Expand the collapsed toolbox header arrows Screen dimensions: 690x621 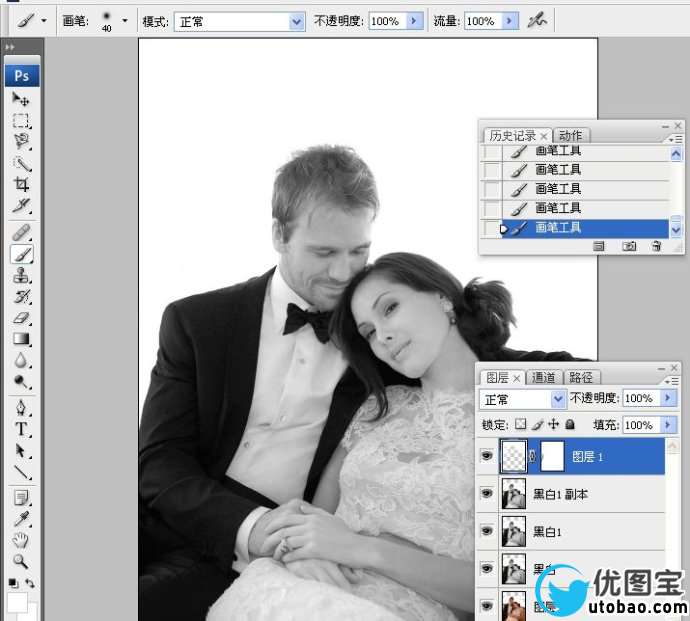(x=10, y=47)
